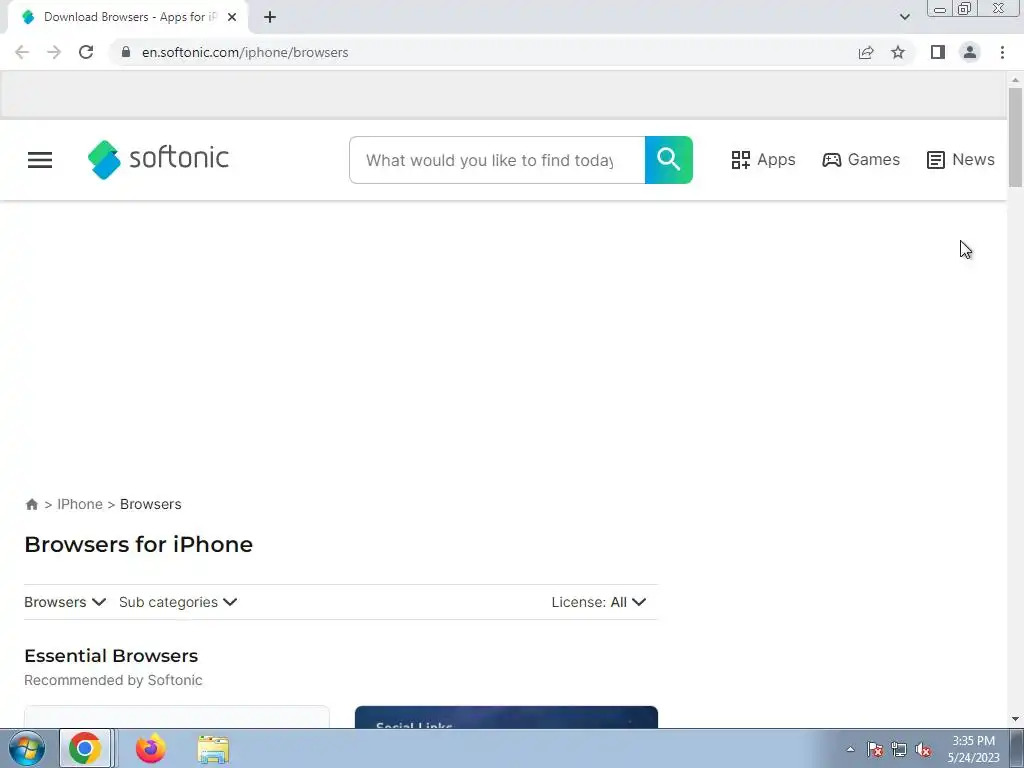Toggle the Chrome side panel

[938, 52]
